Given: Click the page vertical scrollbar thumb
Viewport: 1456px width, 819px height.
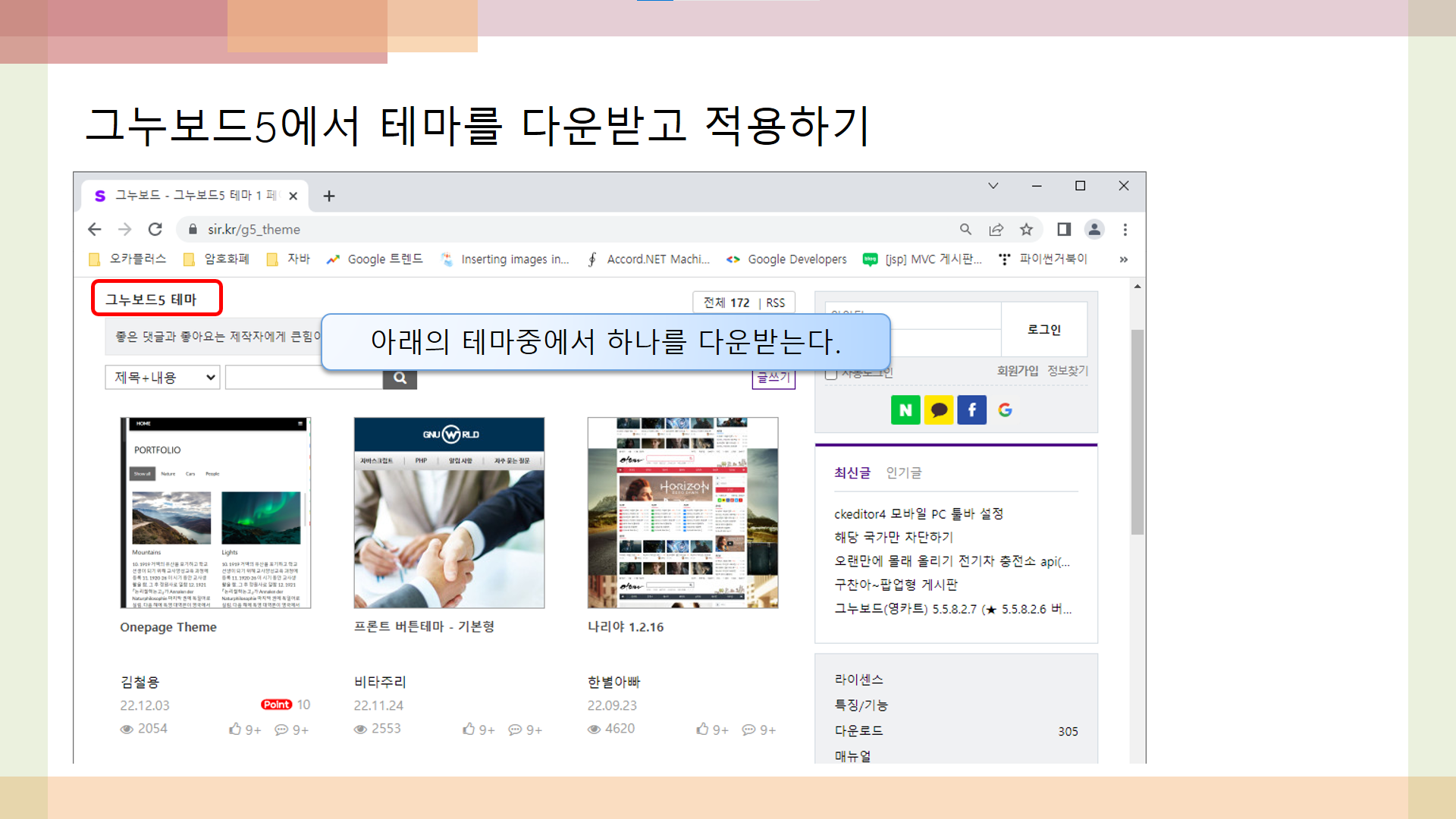Looking at the screenshot, I should point(1137,432).
